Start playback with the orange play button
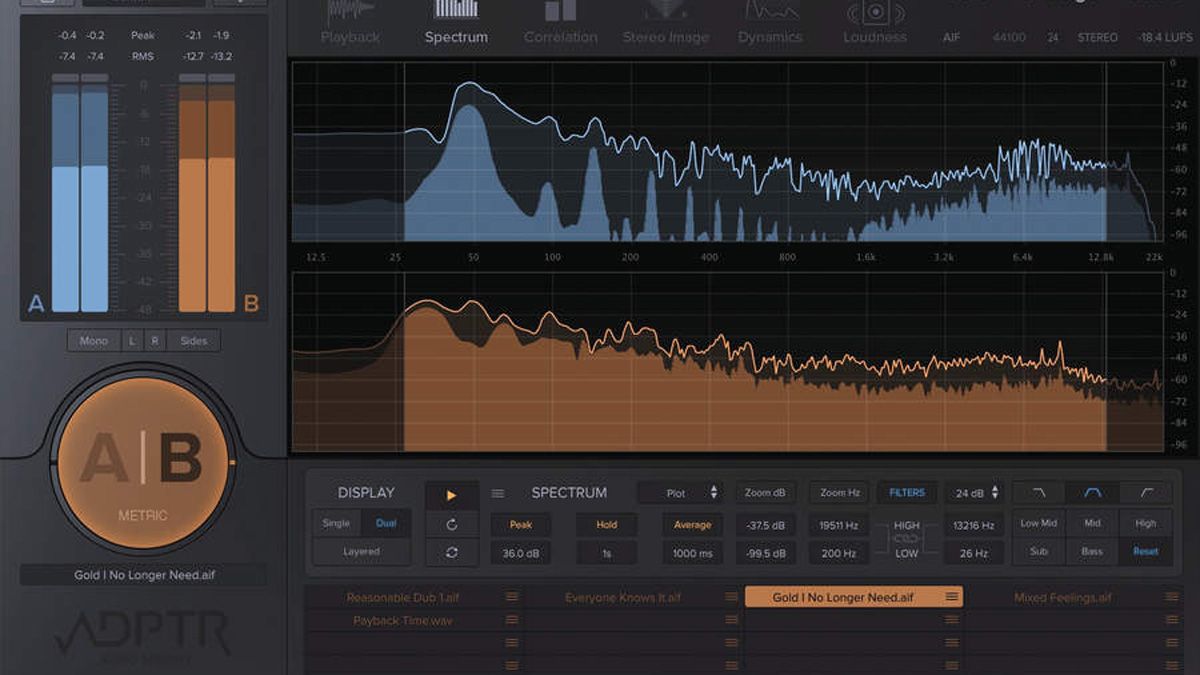 point(451,495)
